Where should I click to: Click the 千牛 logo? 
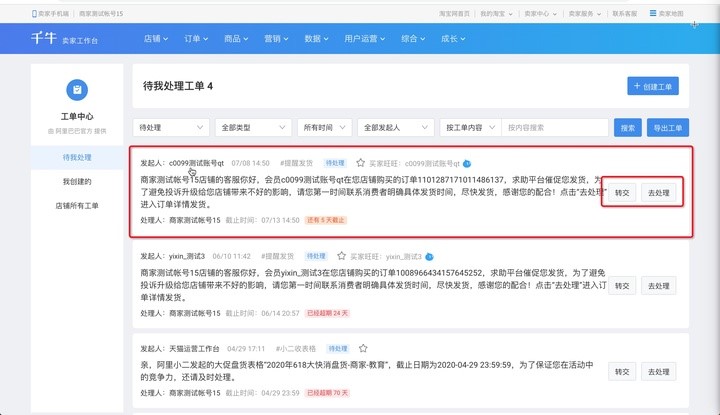click(x=44, y=38)
